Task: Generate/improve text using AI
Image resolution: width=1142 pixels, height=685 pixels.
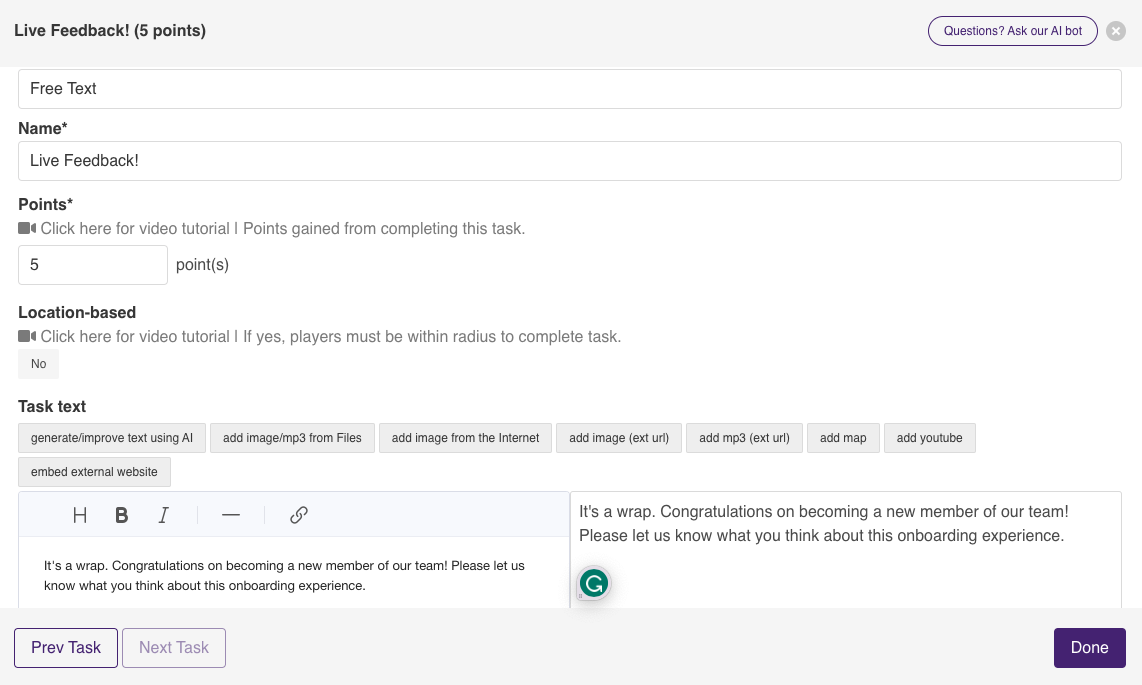Action: pyautogui.click(x=111, y=438)
